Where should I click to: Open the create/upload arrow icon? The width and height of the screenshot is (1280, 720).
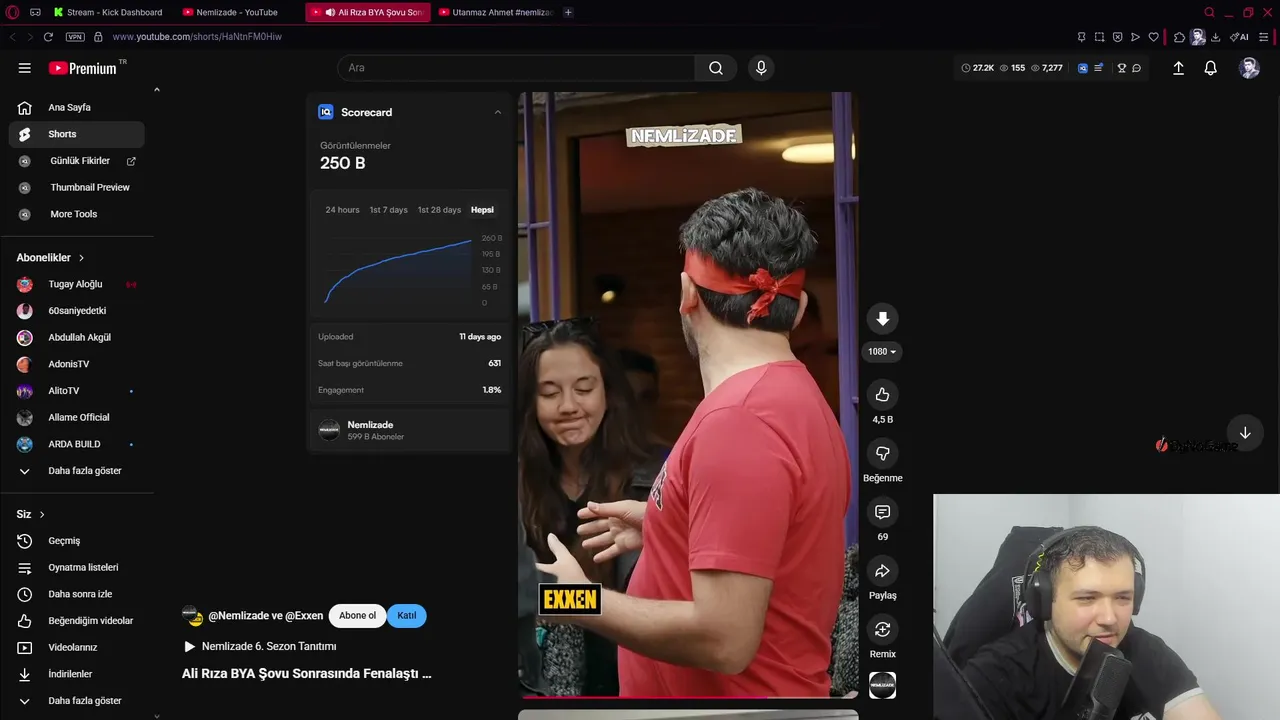(1178, 68)
